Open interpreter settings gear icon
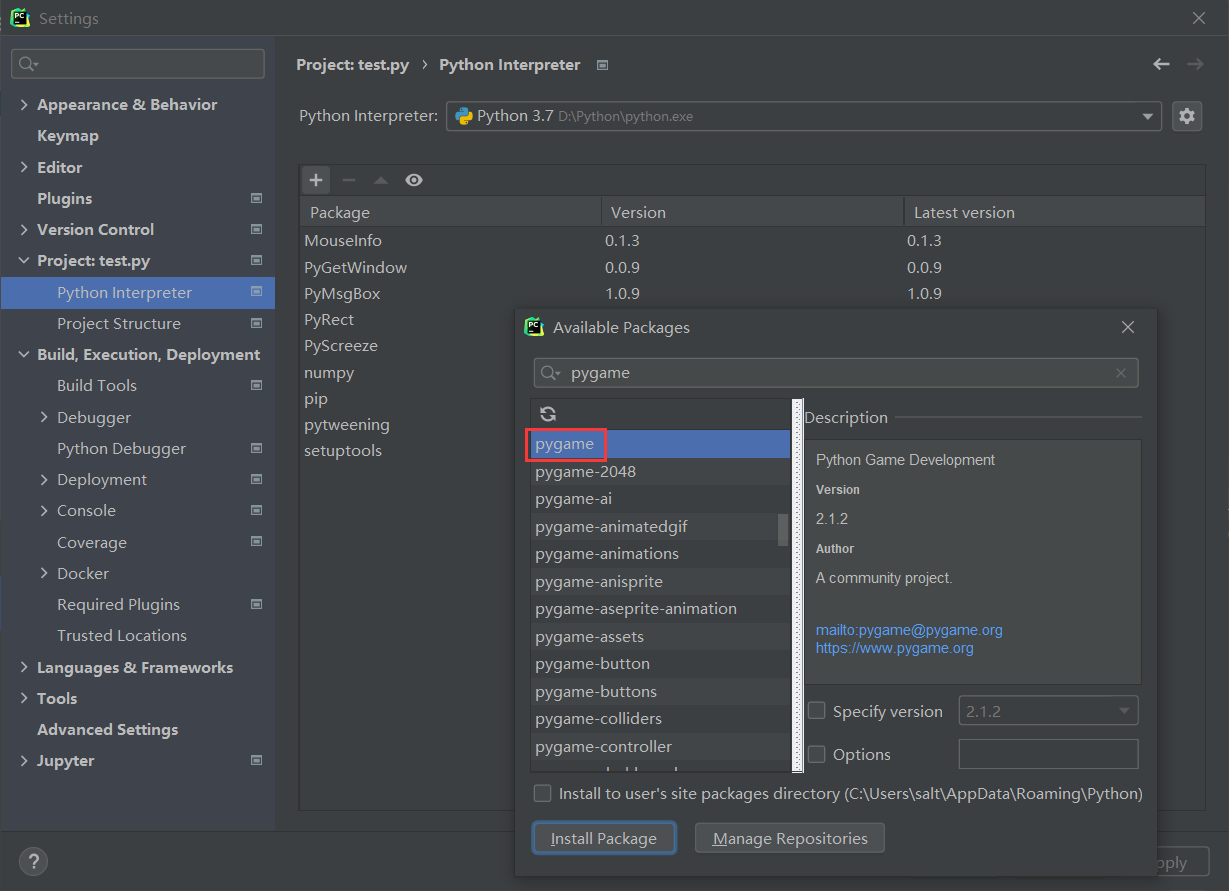 pos(1187,116)
